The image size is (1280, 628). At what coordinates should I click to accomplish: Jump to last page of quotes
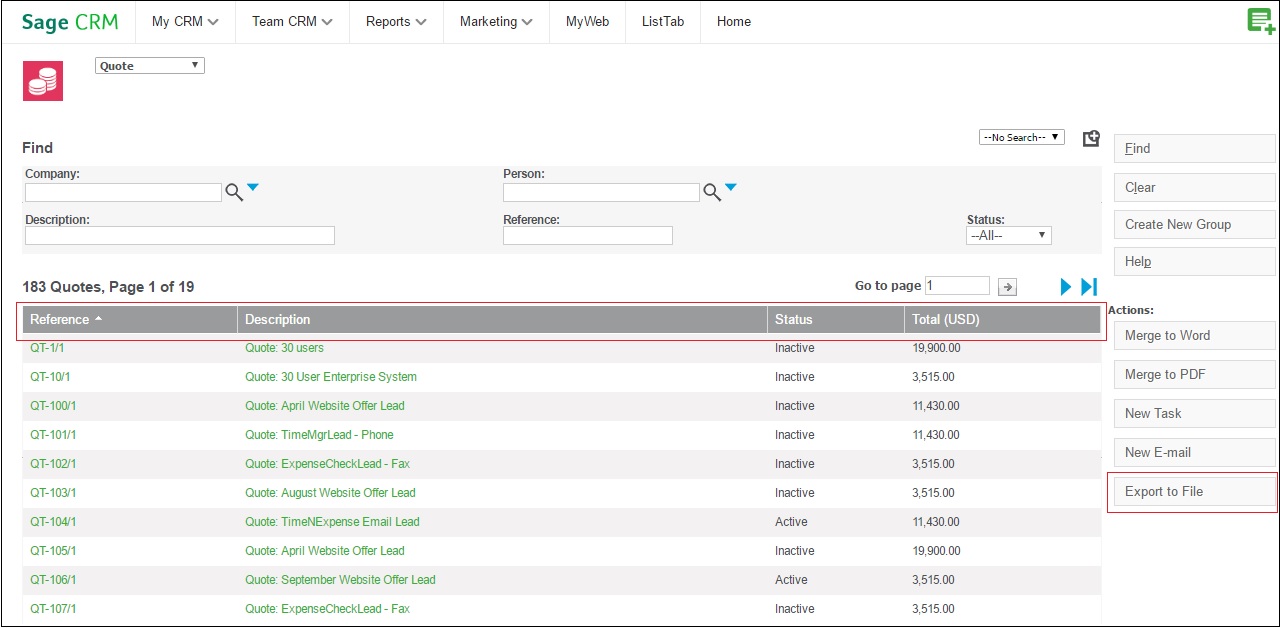point(1089,287)
